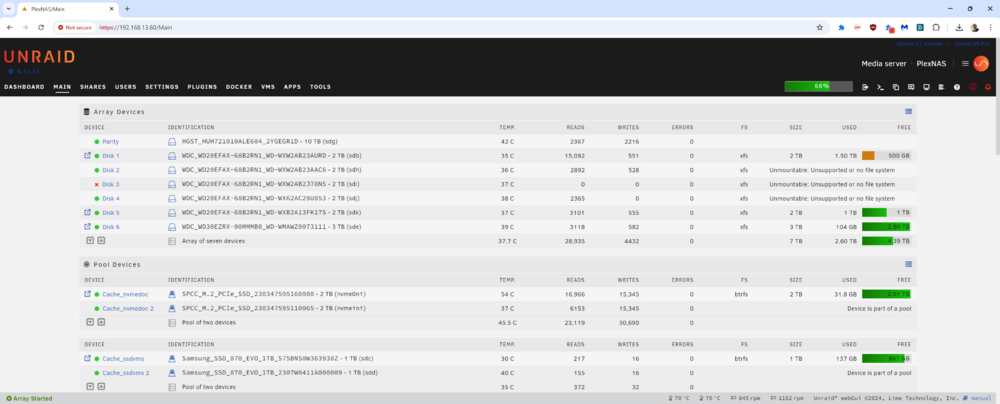Open Cache_ssdvms 2 device link
Screen dimensions: 1000x404
(x=126, y=373)
